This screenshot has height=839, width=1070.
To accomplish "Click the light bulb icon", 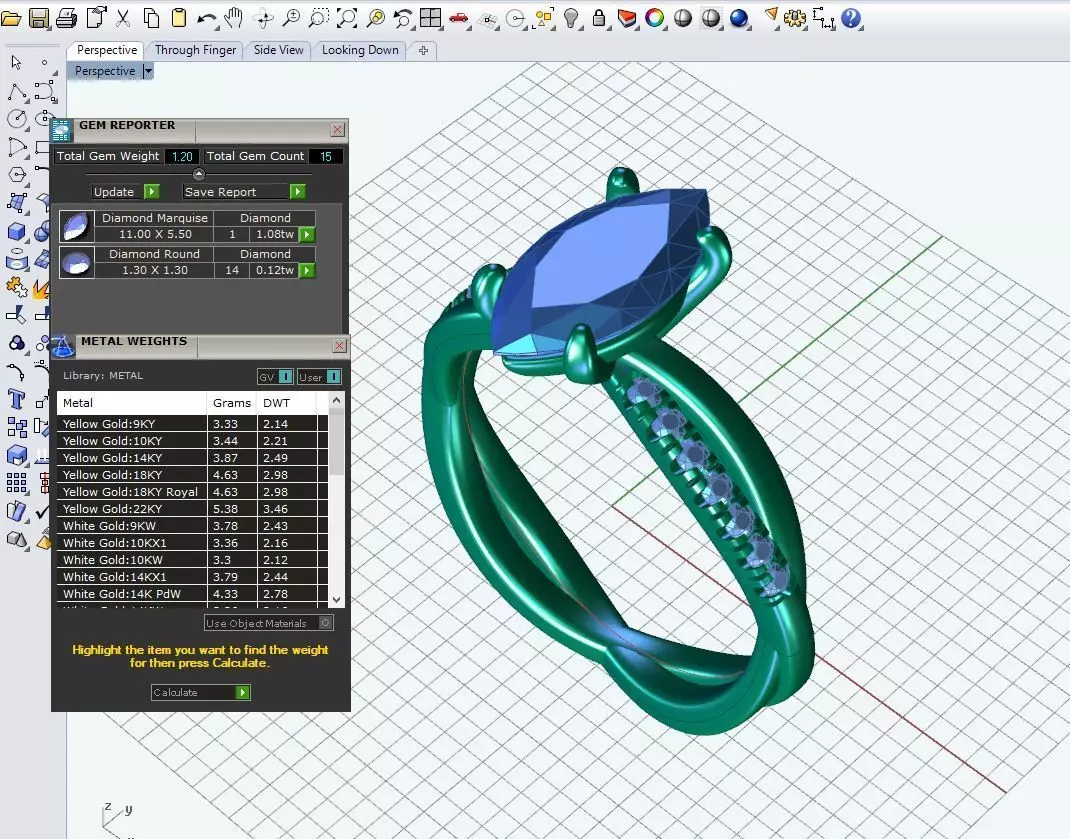I will (570, 18).
